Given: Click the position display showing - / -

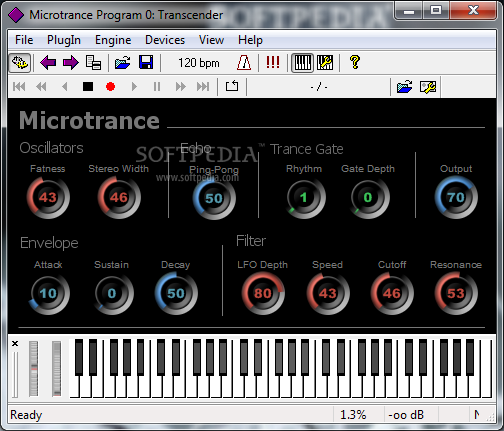Looking at the screenshot, I should click(x=319, y=87).
